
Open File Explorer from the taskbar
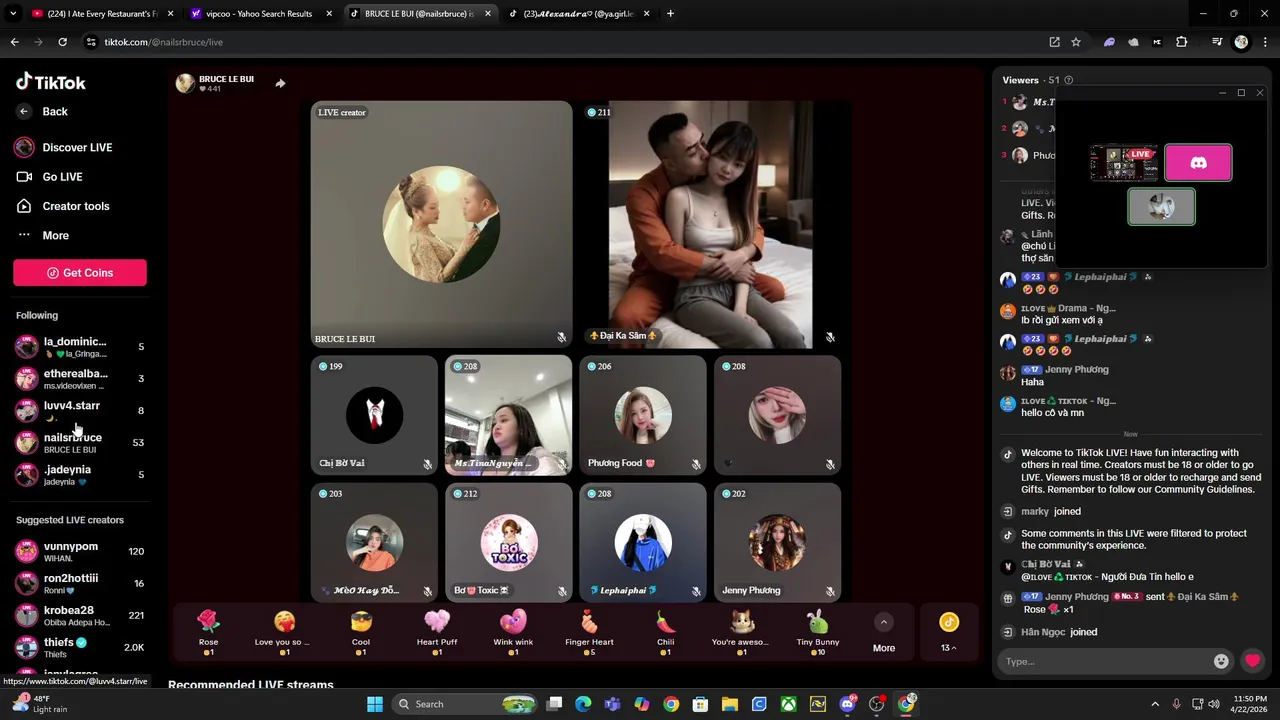coord(730,704)
